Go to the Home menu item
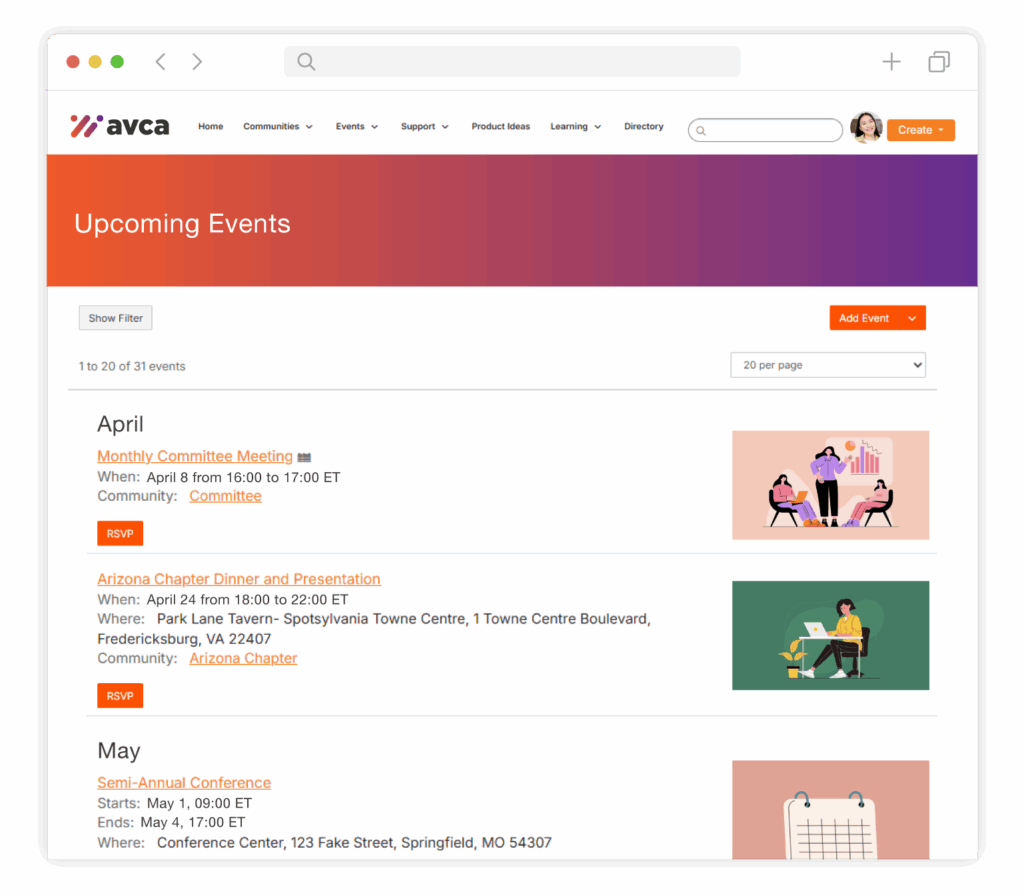 point(210,127)
